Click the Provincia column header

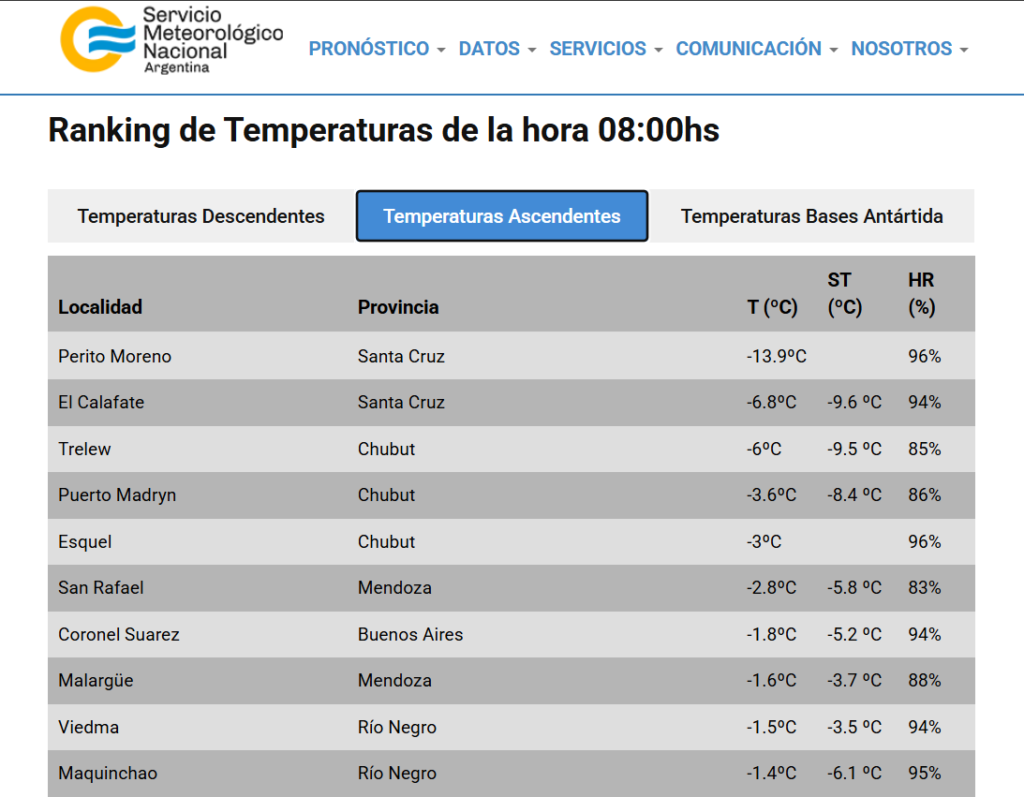(398, 307)
